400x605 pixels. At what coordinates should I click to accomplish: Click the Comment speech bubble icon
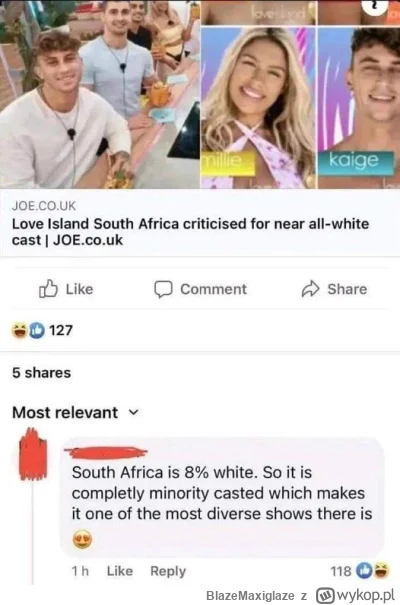pos(163,289)
